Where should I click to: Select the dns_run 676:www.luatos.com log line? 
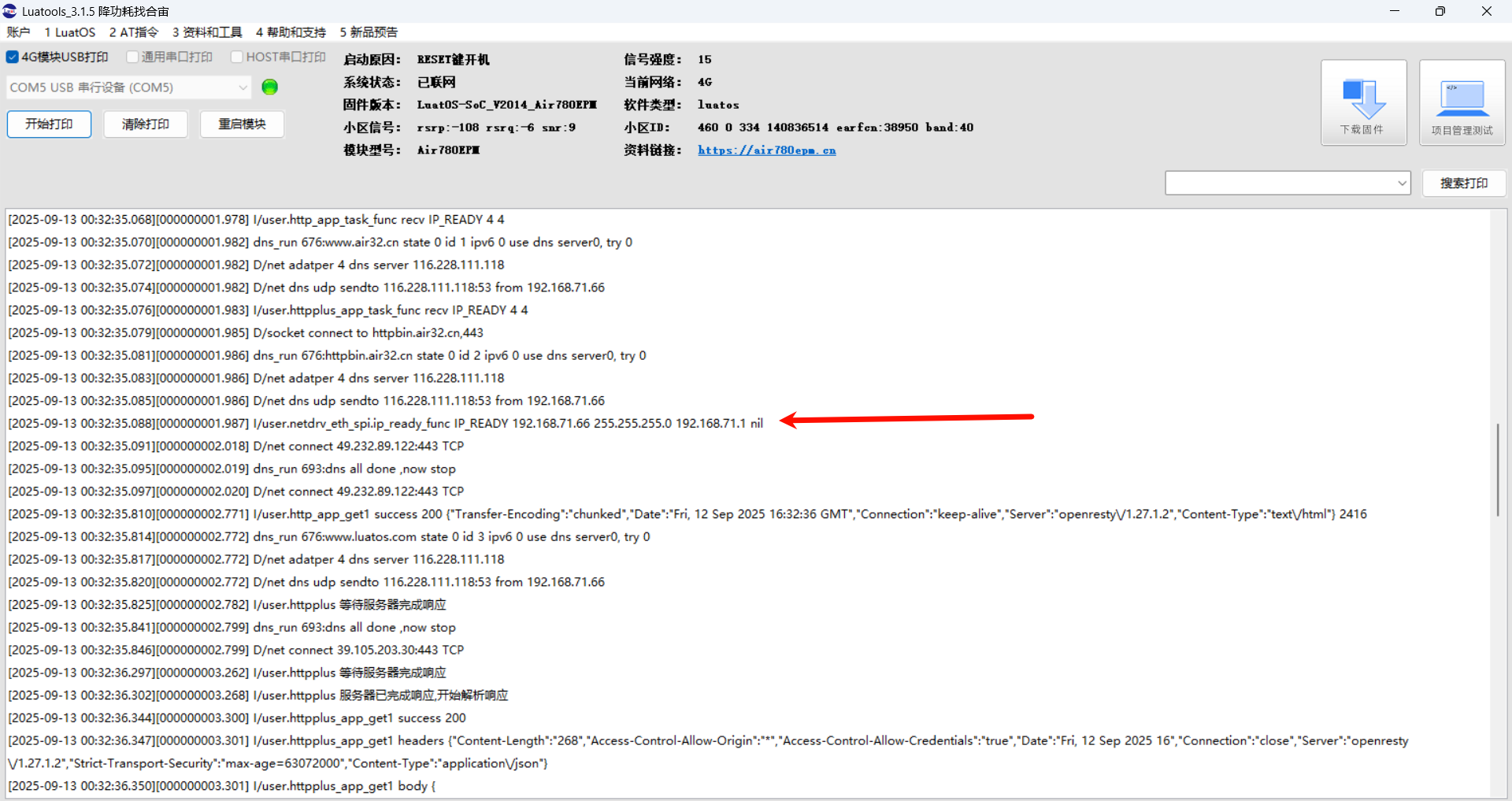pyautogui.click(x=329, y=537)
